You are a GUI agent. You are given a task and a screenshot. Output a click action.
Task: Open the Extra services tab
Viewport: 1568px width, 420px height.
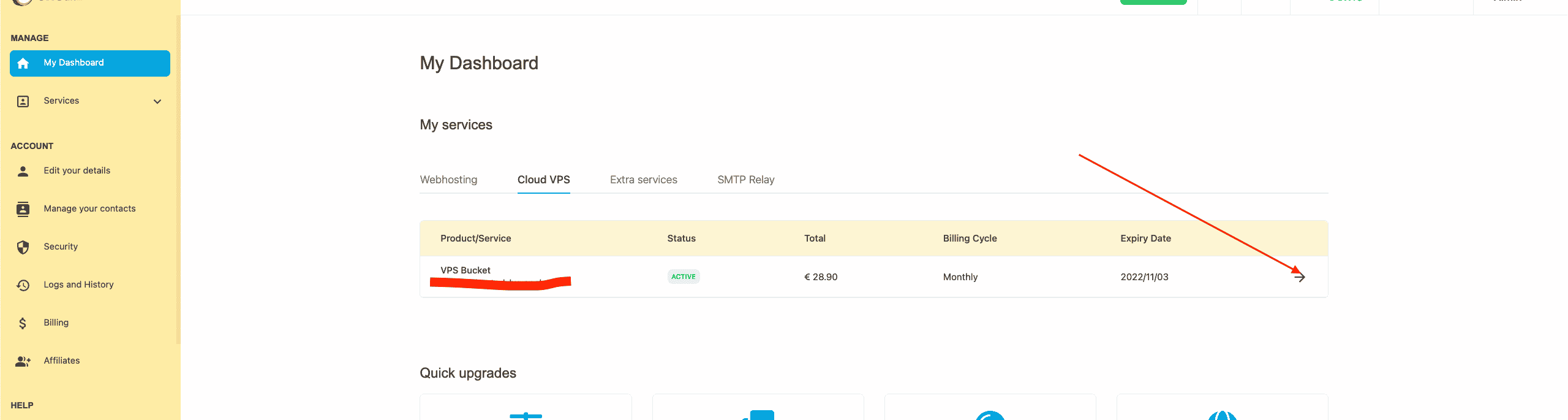[643, 180]
